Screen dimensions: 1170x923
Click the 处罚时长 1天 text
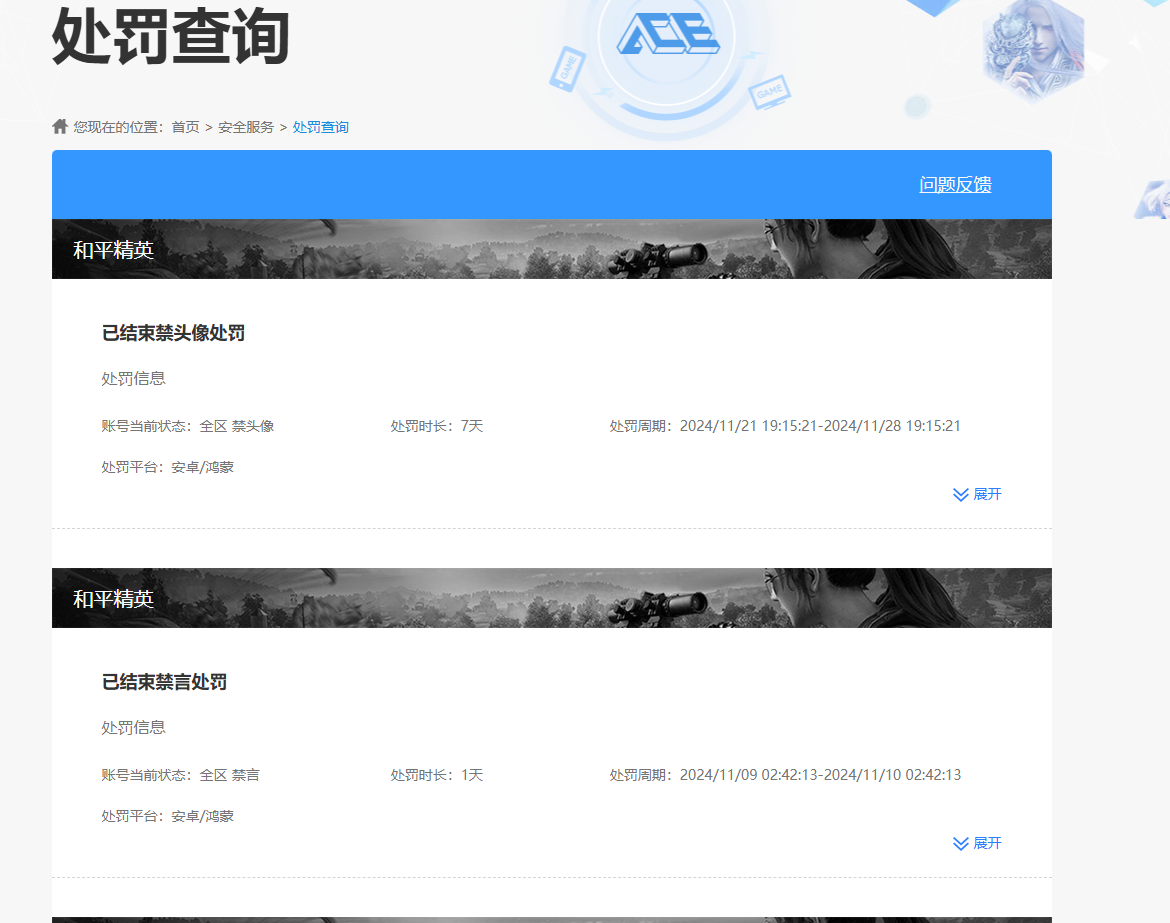[x=437, y=775]
